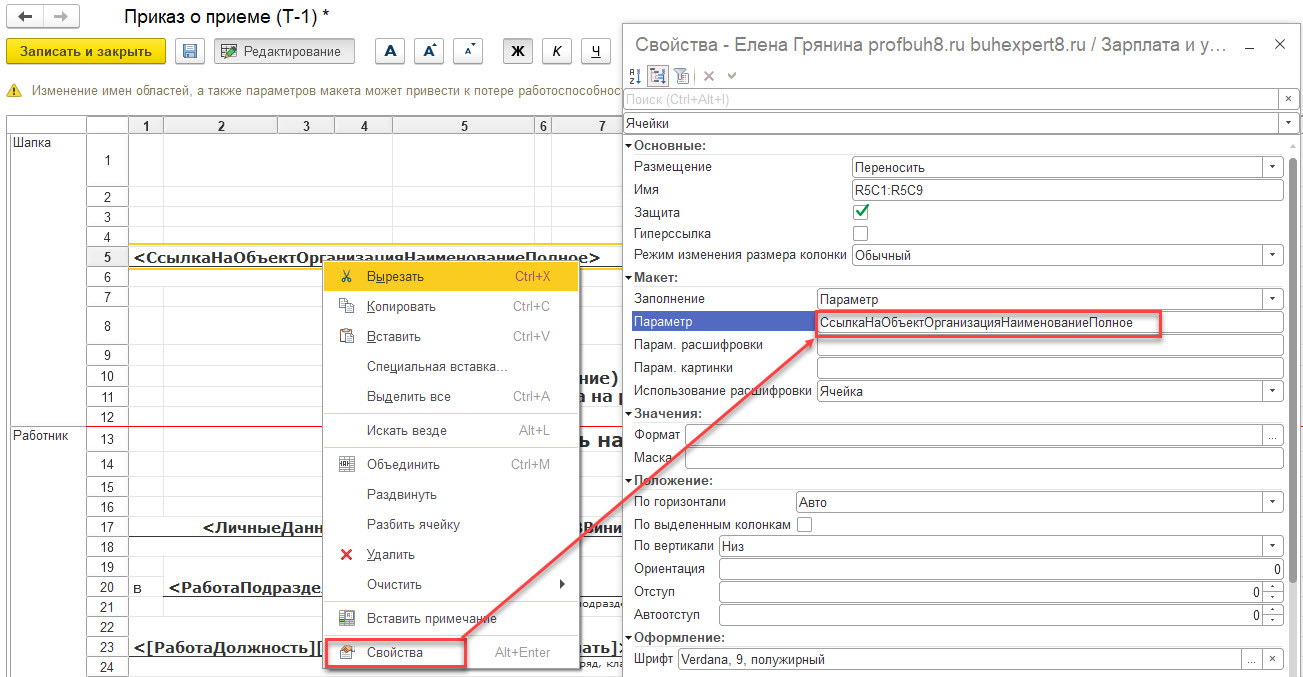Uncheck the Защита checkbox
Viewport: 1303px width, 677px height.
tap(861, 212)
